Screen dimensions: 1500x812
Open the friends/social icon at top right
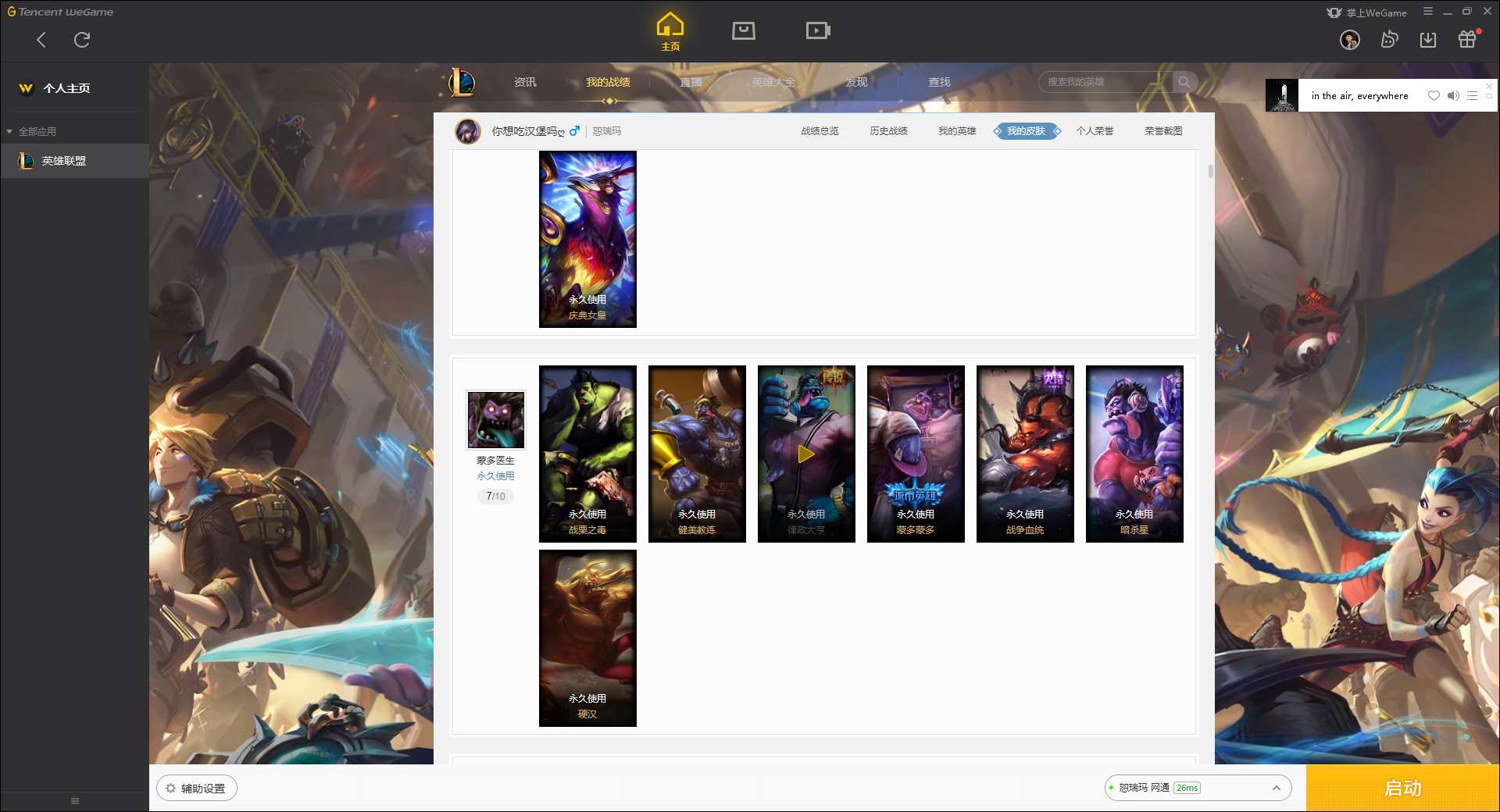pos(1389,39)
